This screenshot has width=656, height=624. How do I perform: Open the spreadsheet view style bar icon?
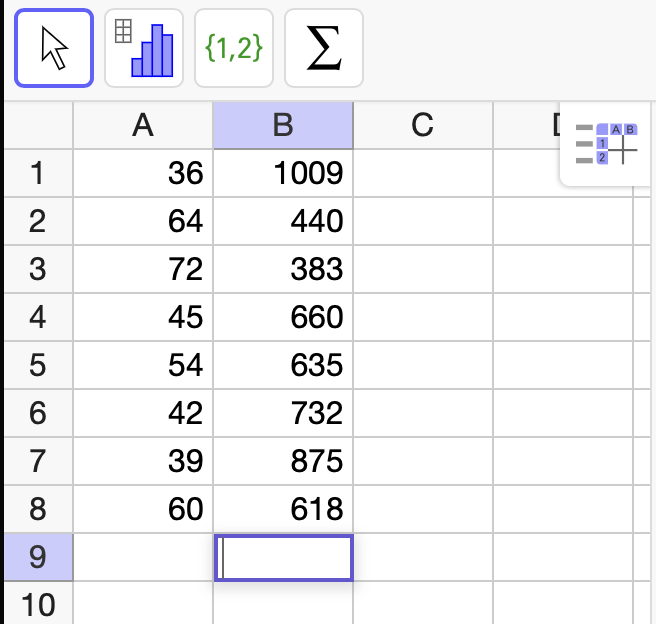[607, 144]
